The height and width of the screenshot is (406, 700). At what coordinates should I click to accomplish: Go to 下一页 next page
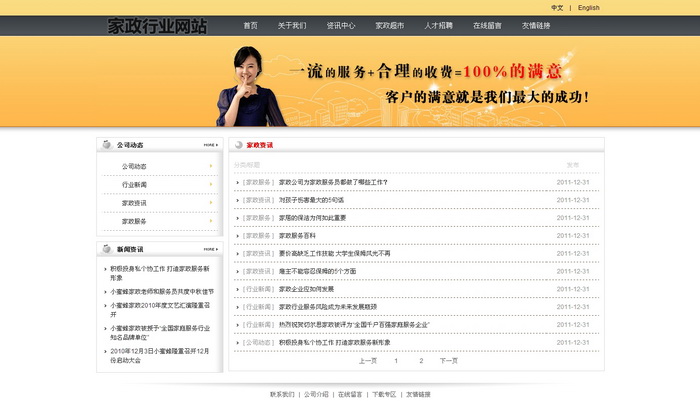[x=448, y=360]
